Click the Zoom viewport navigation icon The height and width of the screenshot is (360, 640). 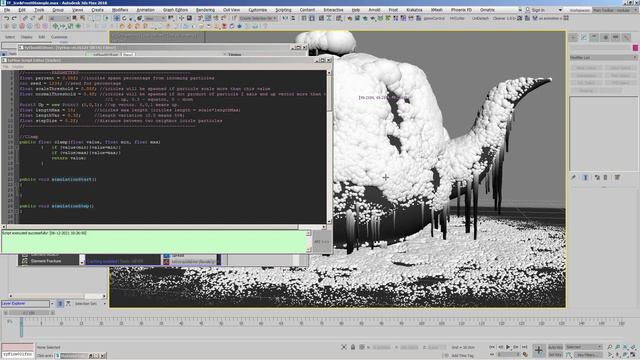610,347
